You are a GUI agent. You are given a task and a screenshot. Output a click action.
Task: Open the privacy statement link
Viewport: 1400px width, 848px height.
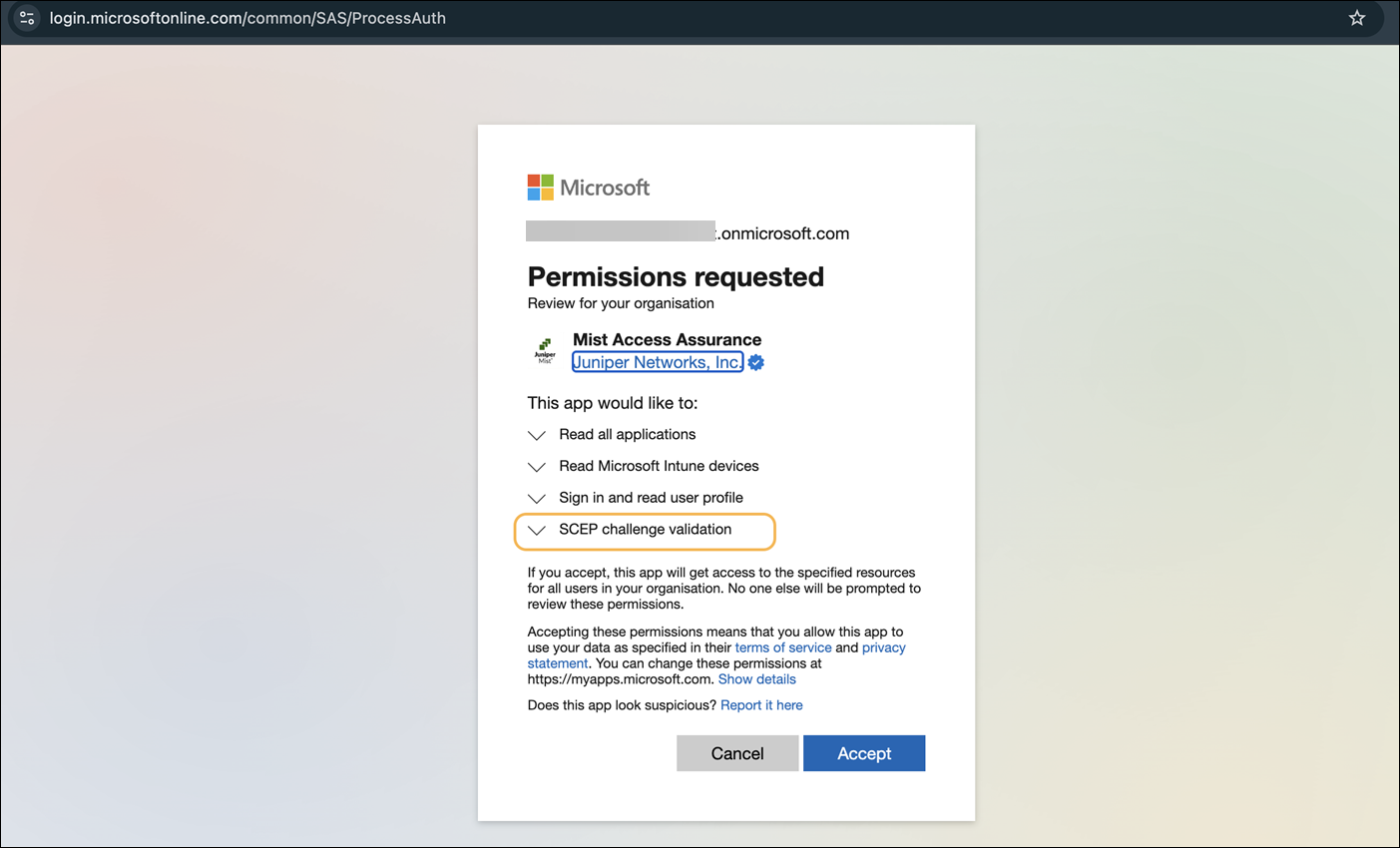(x=883, y=646)
